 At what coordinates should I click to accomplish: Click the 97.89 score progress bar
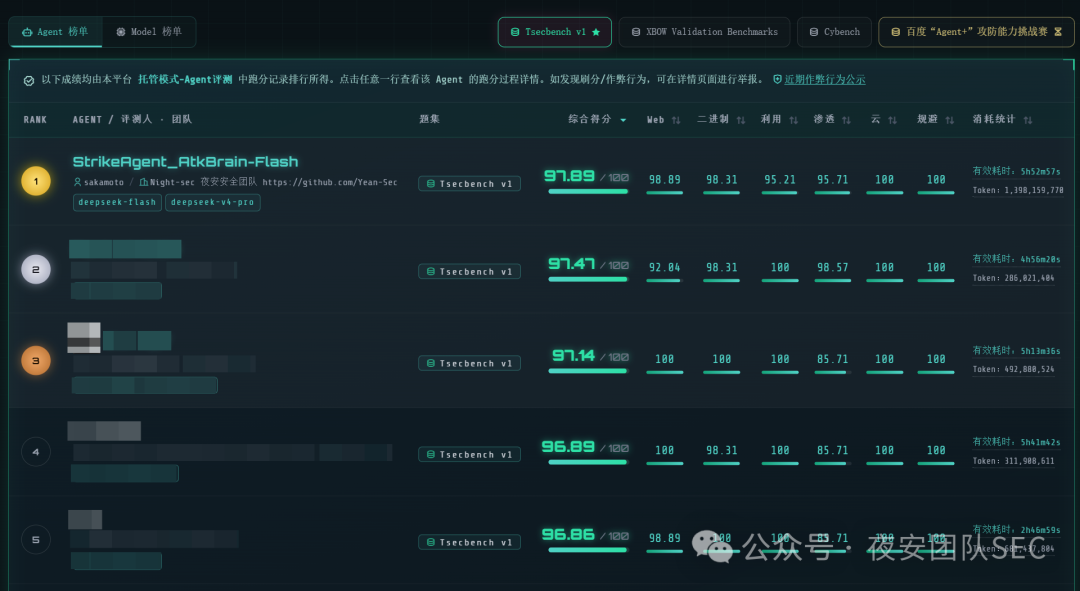coord(588,191)
